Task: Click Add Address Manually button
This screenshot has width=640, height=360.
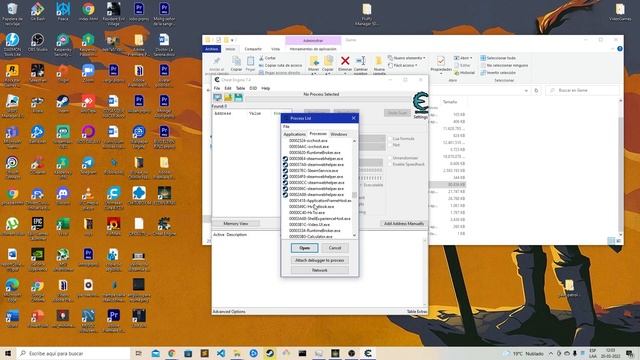Action: pos(404,224)
